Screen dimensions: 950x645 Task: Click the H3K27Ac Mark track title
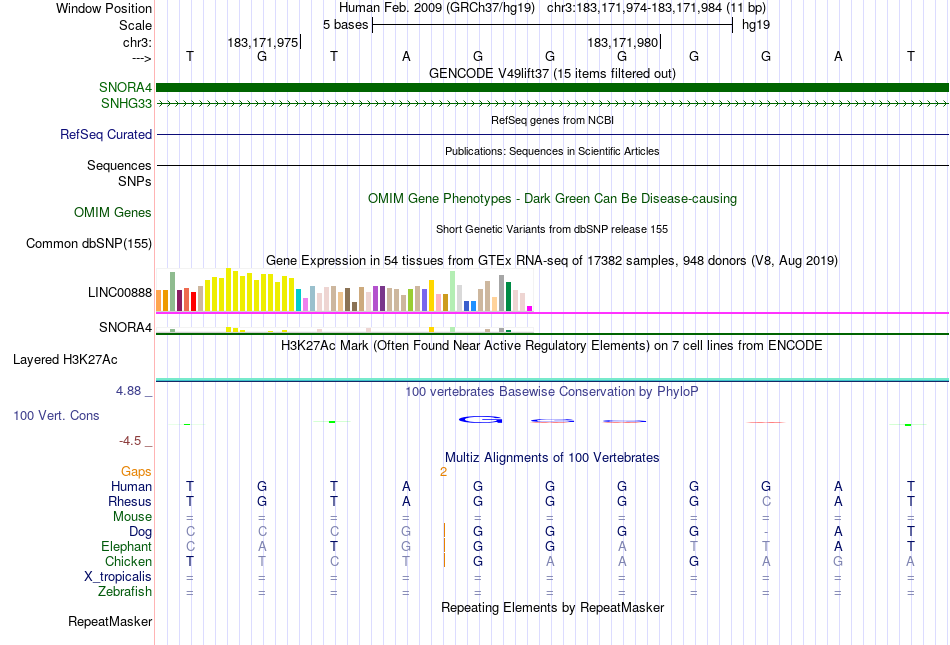point(552,346)
